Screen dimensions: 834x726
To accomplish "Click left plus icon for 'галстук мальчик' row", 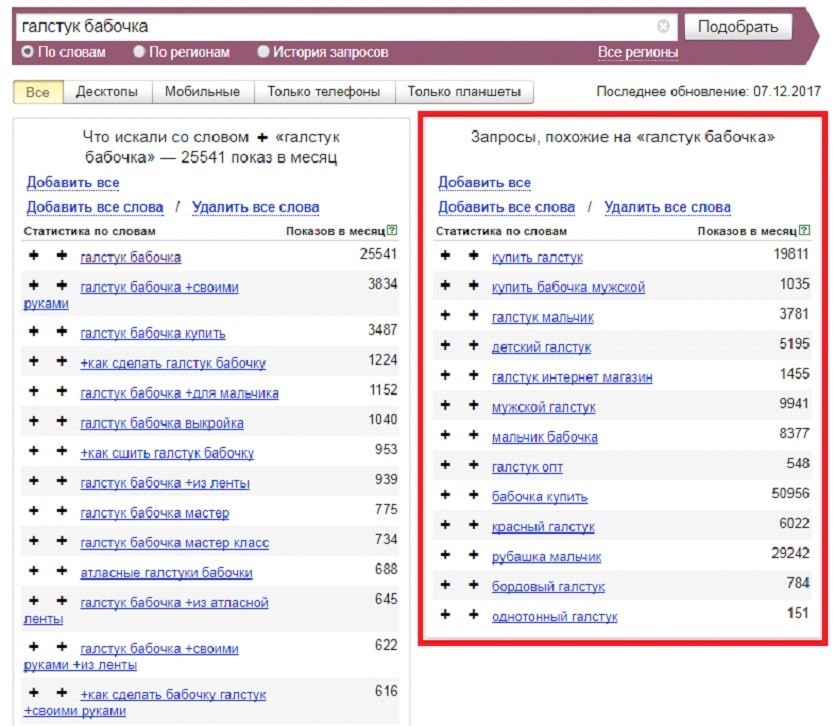I will click(445, 315).
